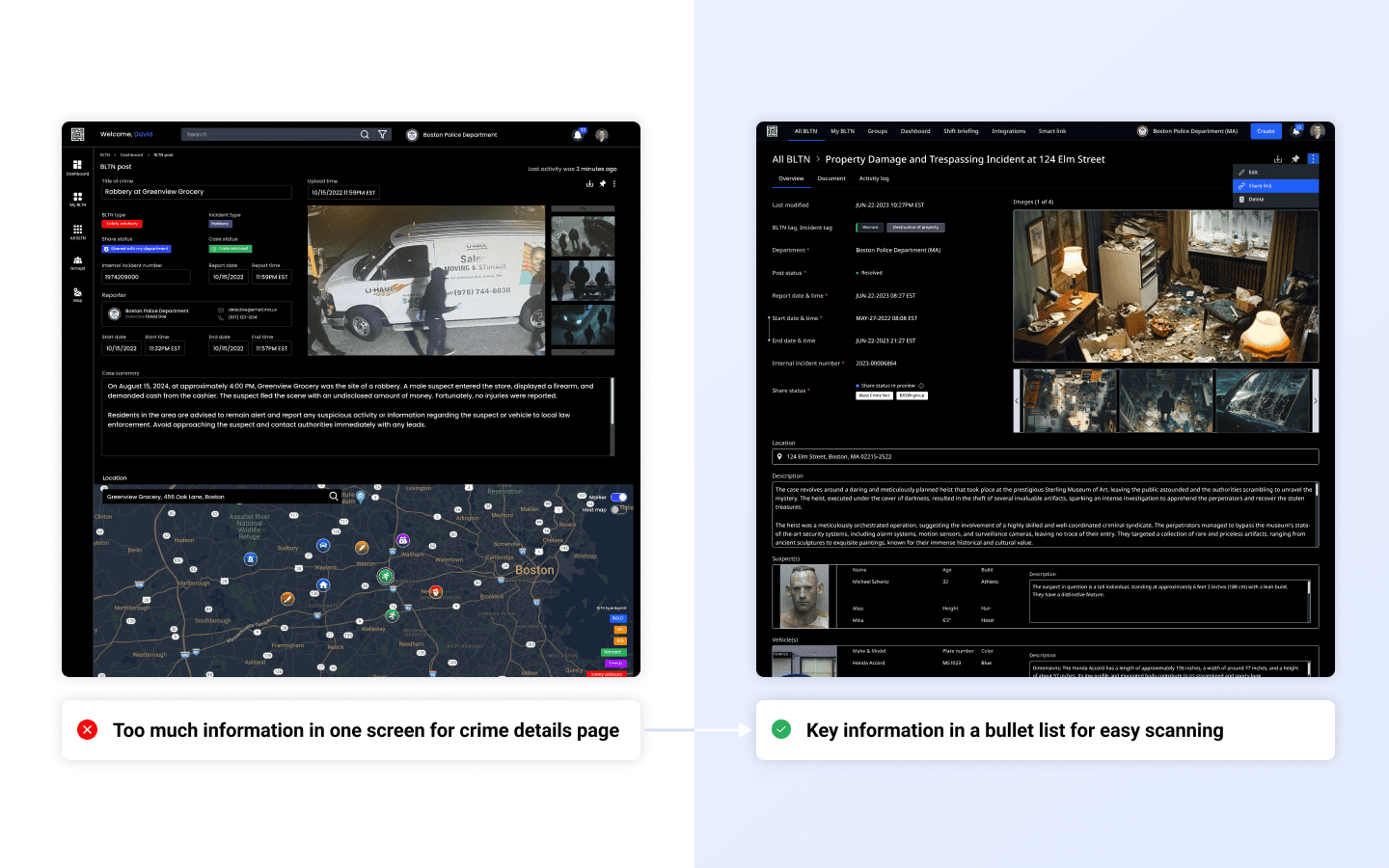Open the Groups icon in left sidebar
Screen dimensions: 1389x868
[x=77, y=261]
